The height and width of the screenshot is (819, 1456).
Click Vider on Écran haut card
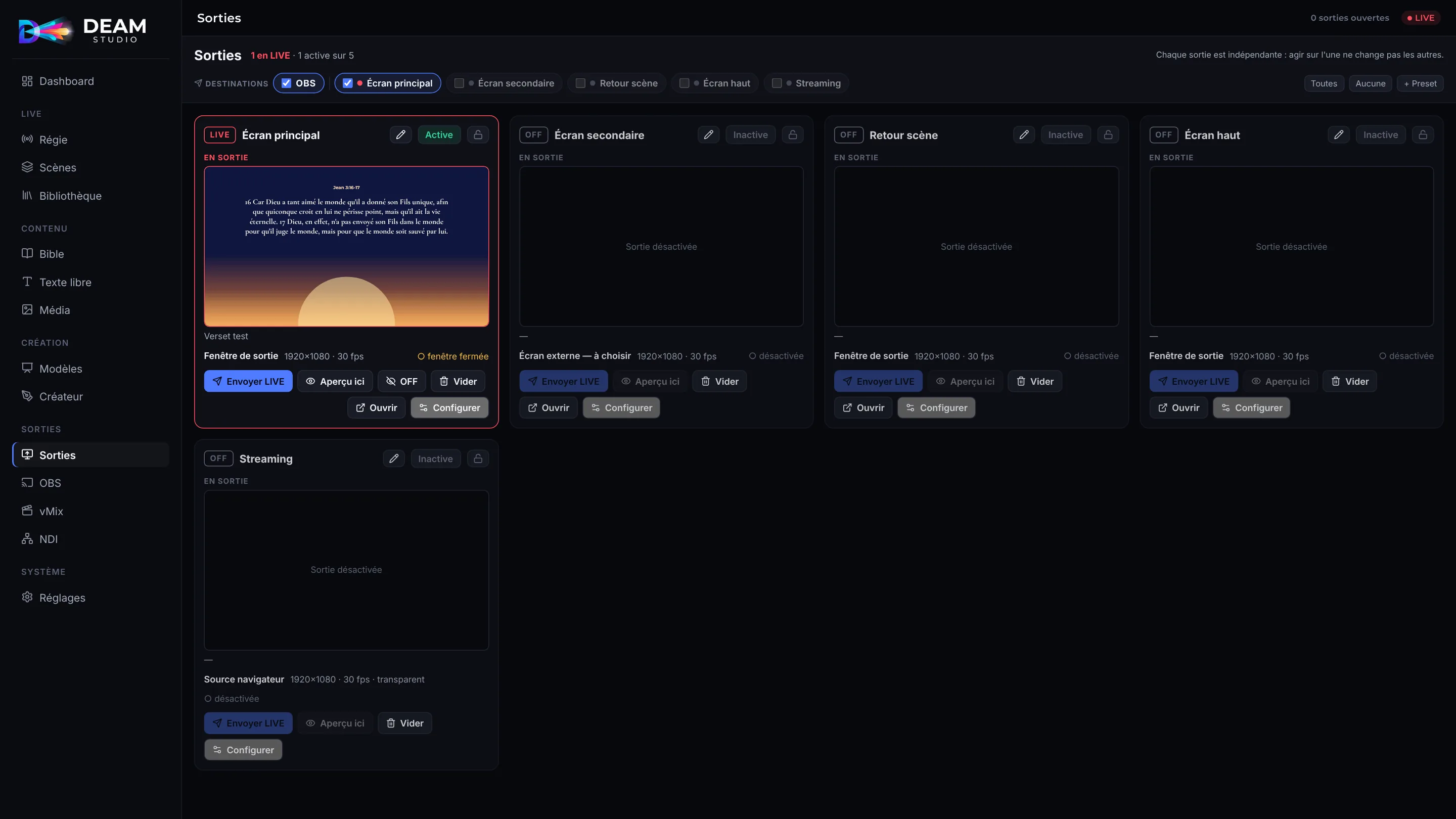(1350, 381)
